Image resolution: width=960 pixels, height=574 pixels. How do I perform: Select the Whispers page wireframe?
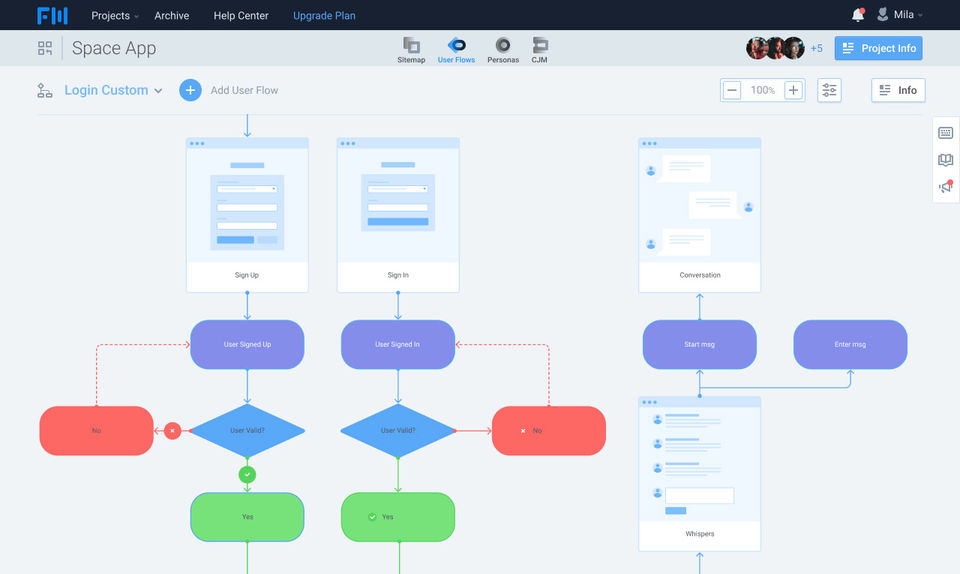(699, 474)
